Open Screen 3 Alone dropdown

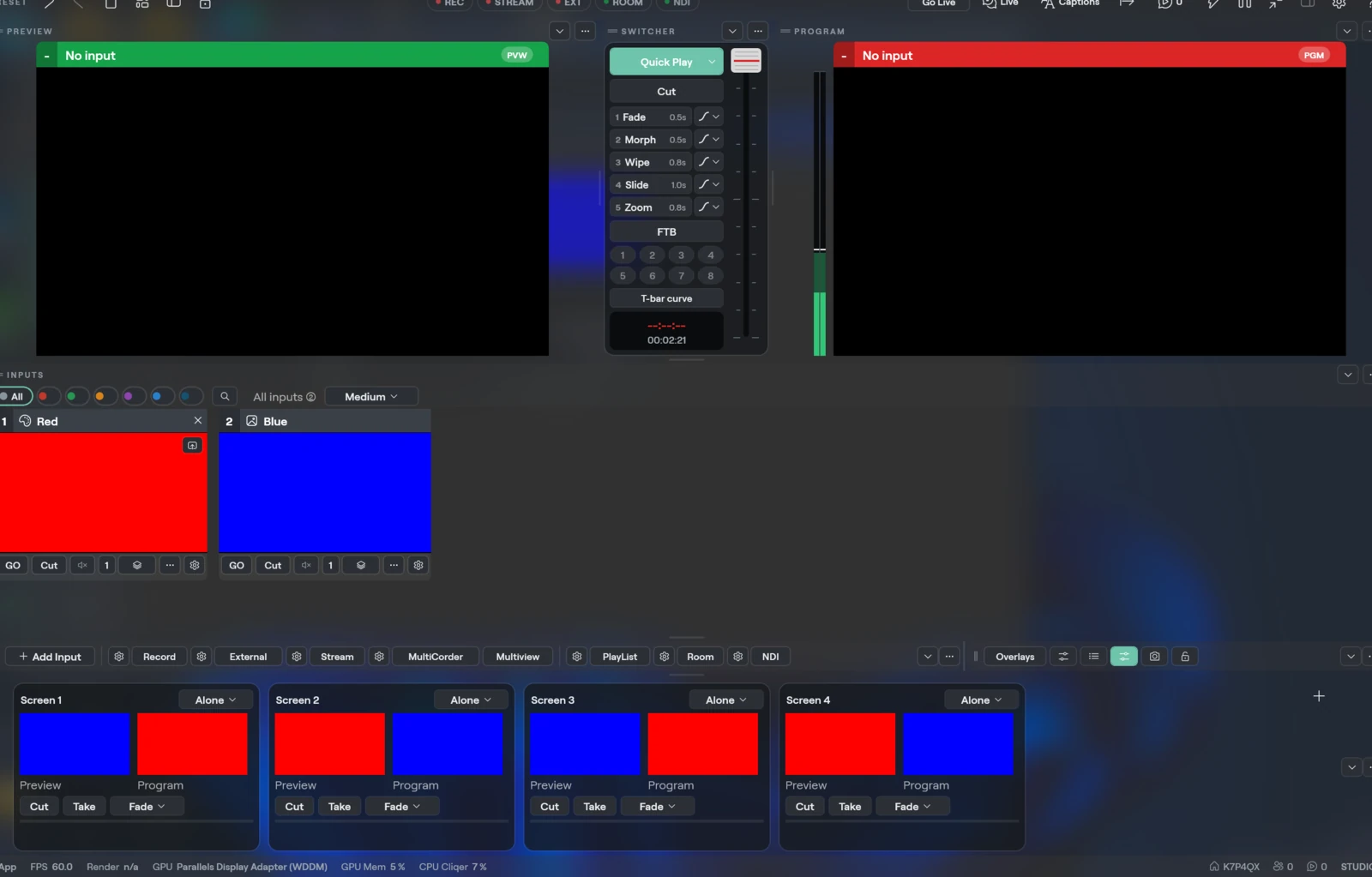(x=725, y=700)
